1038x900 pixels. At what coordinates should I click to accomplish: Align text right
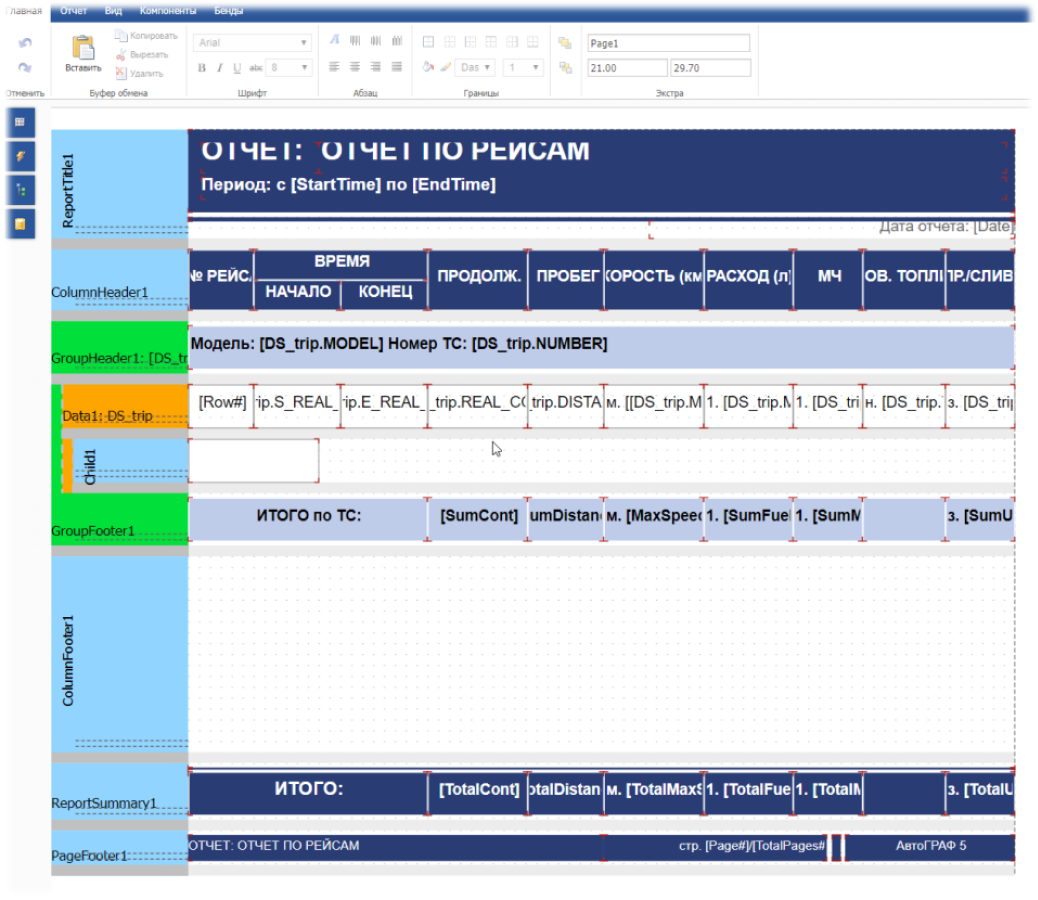pyautogui.click(x=375, y=67)
